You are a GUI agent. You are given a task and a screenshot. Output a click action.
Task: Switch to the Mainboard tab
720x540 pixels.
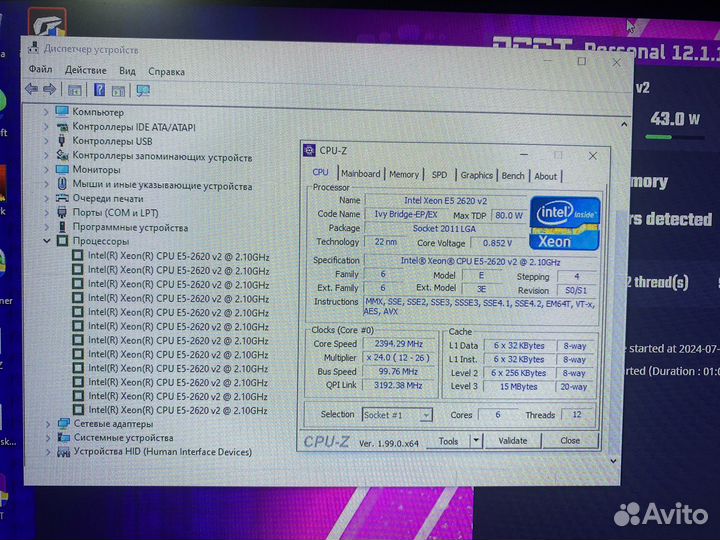pos(360,175)
